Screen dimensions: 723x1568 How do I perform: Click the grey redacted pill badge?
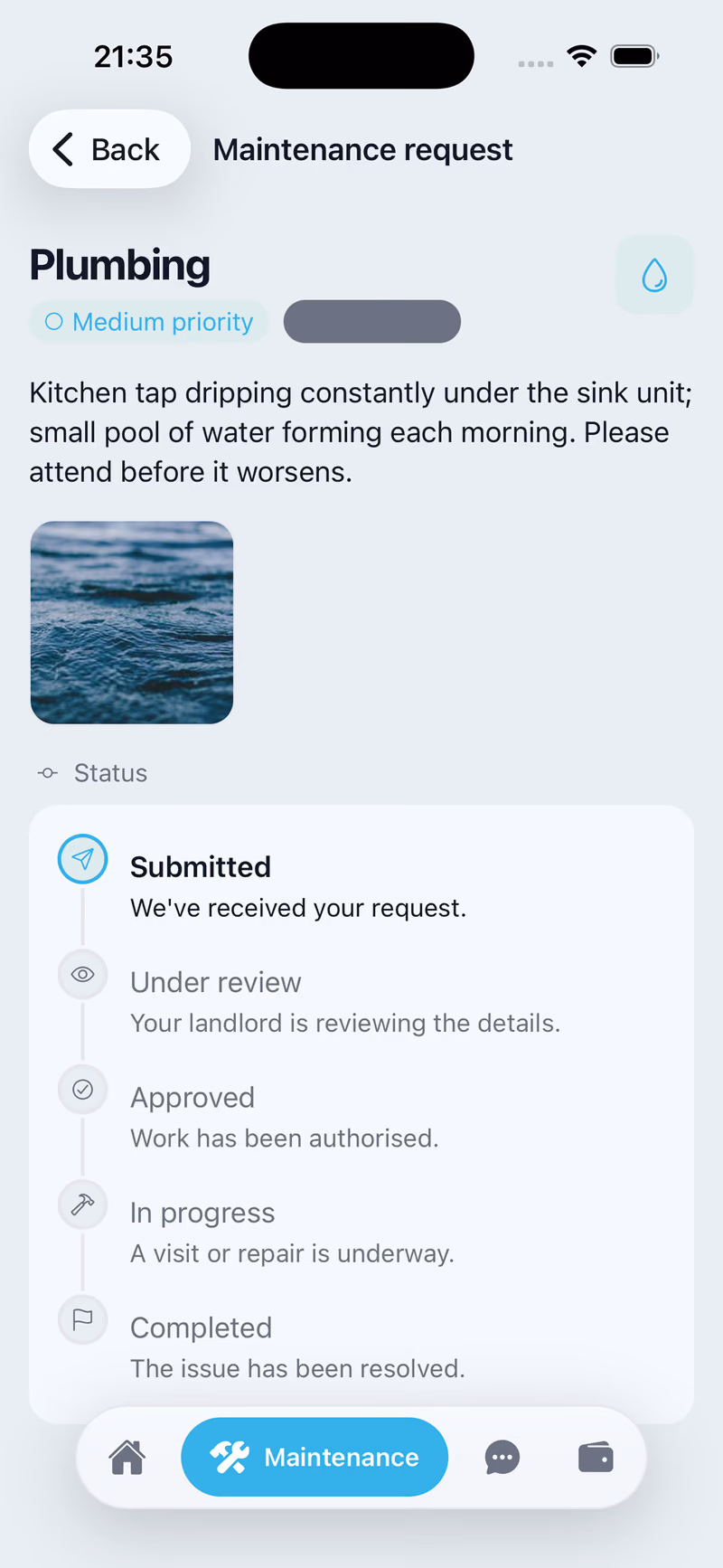pos(372,322)
